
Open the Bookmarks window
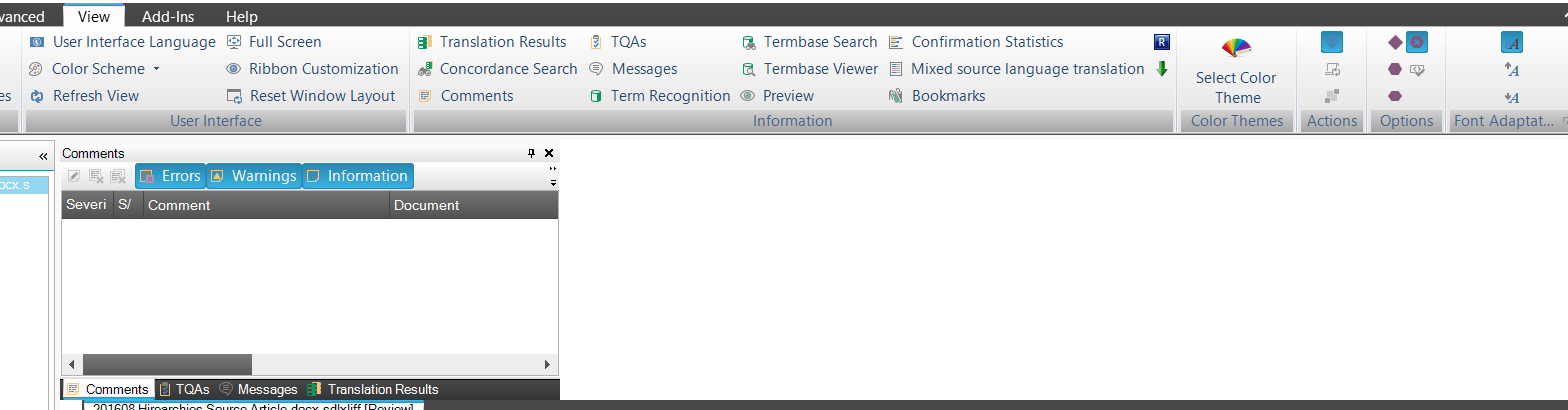tap(936, 96)
